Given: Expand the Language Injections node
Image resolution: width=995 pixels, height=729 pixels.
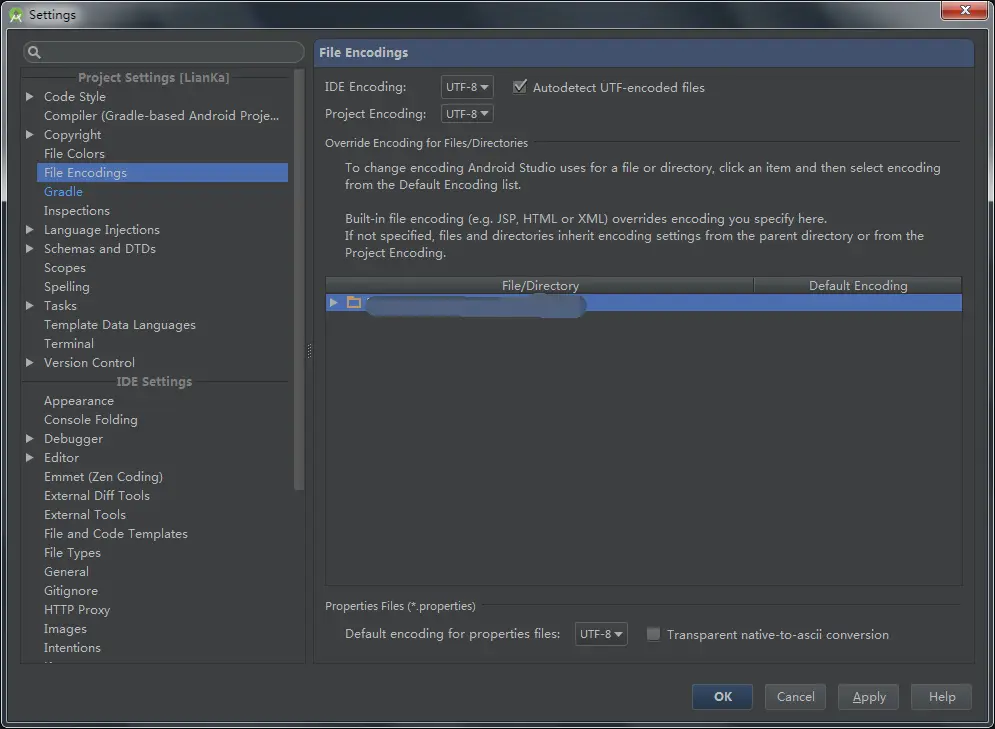Looking at the screenshot, I should point(29,230).
